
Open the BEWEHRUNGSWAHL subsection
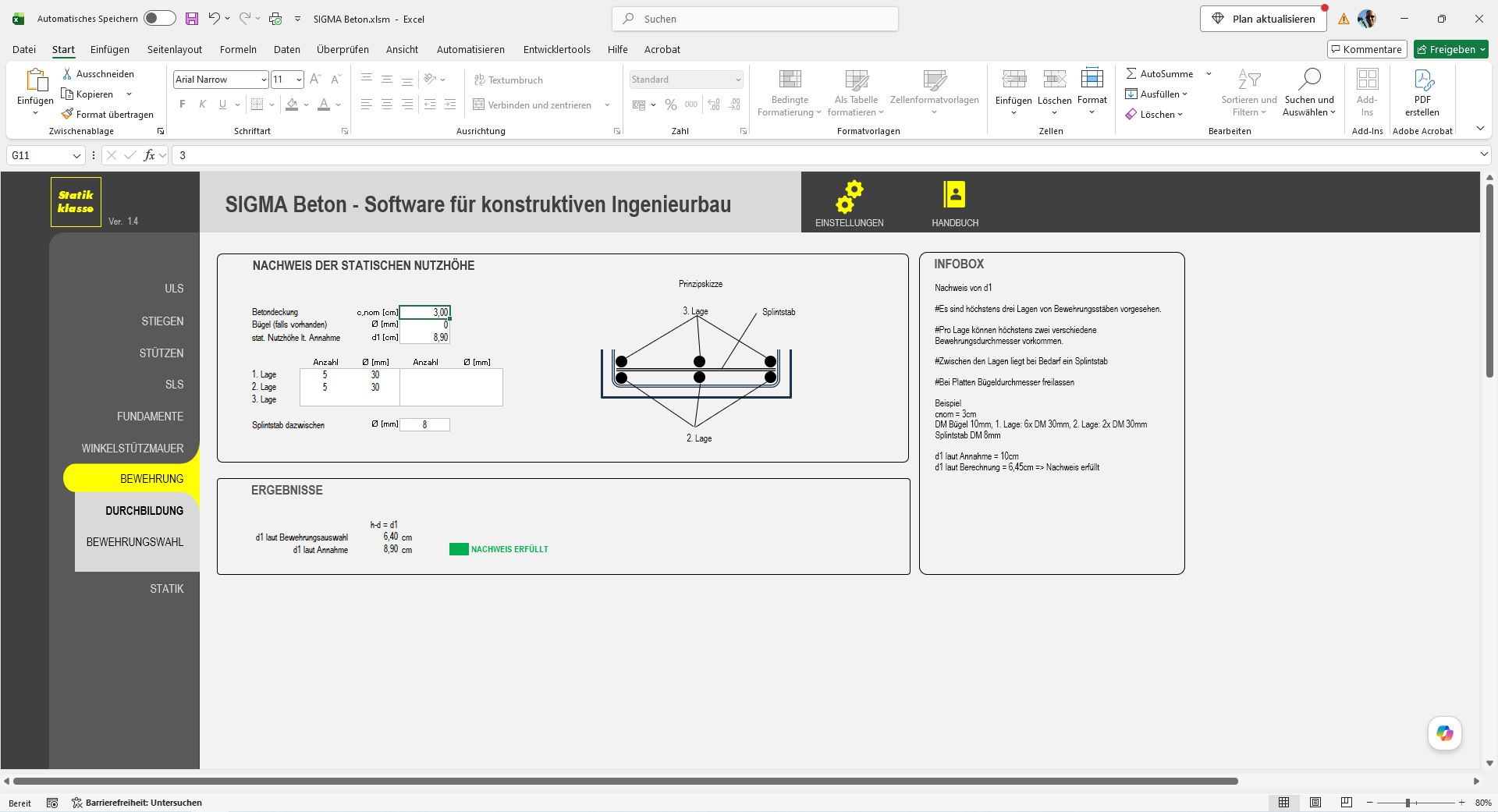pos(135,542)
